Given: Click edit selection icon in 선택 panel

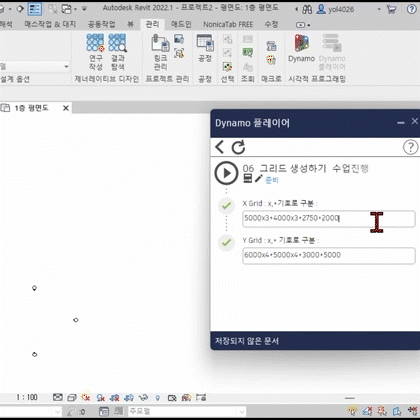Looking at the screenshot, I should (227, 67).
